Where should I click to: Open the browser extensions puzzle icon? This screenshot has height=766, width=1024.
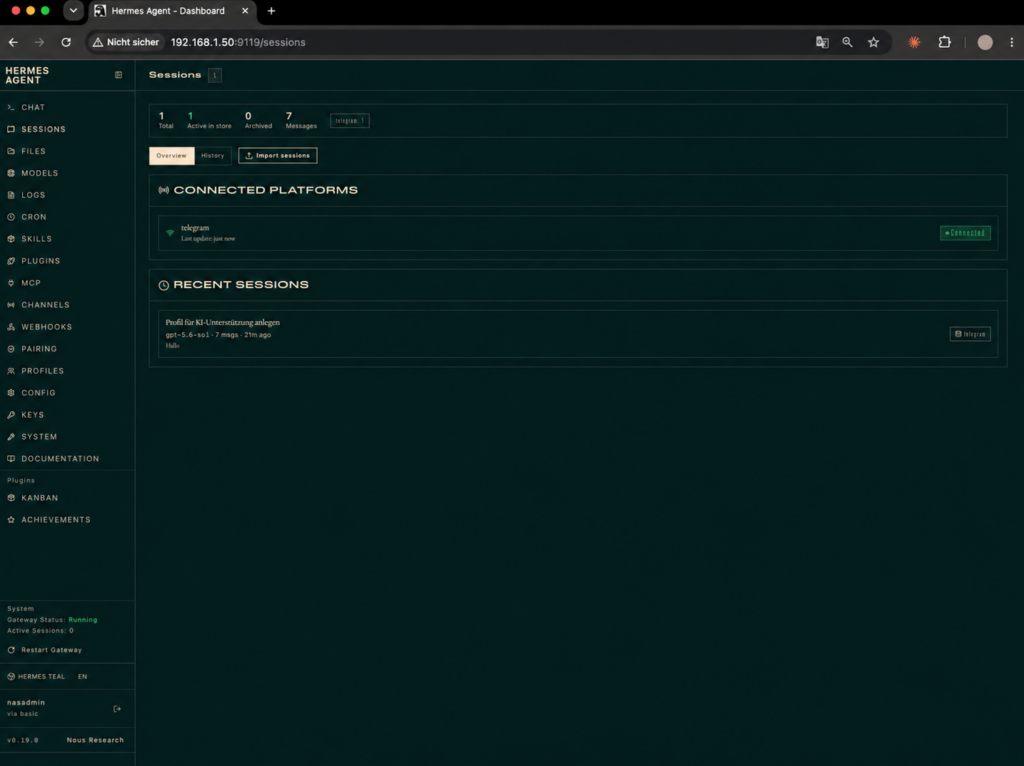pyautogui.click(x=944, y=42)
